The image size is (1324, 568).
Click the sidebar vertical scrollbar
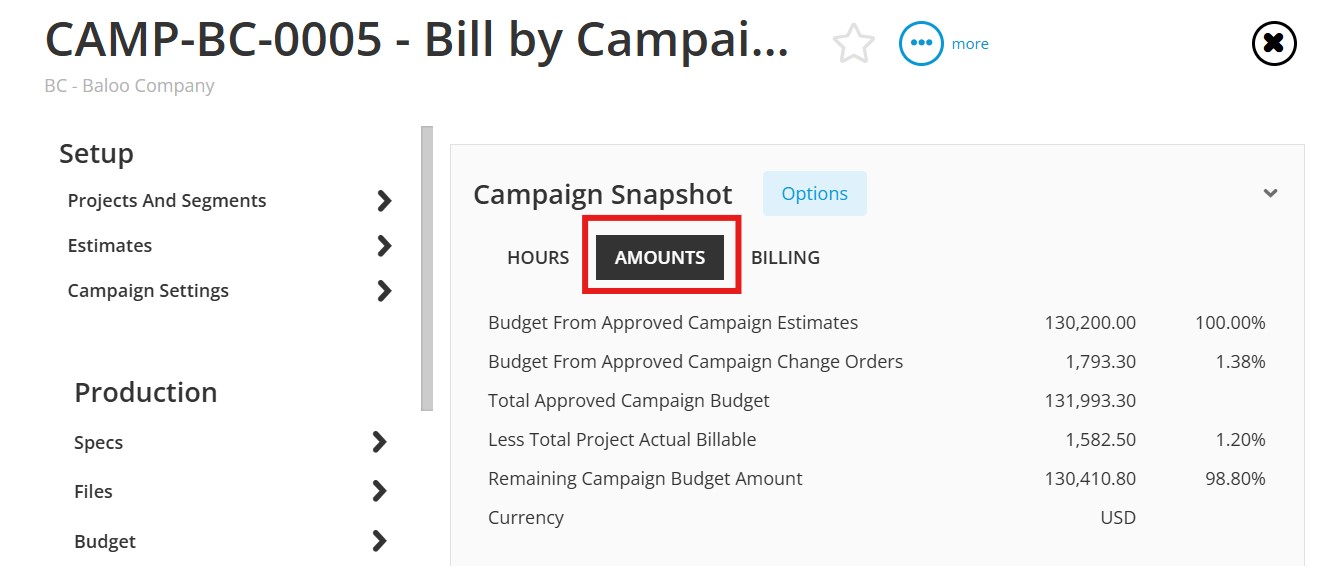427,268
